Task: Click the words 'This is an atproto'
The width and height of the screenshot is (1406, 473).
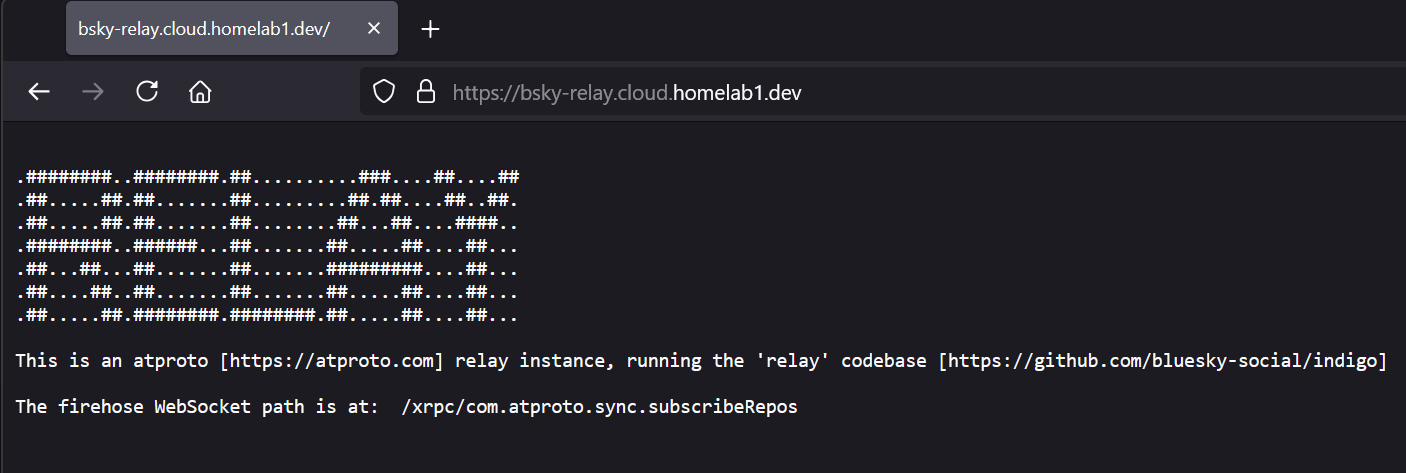Action: (113, 361)
